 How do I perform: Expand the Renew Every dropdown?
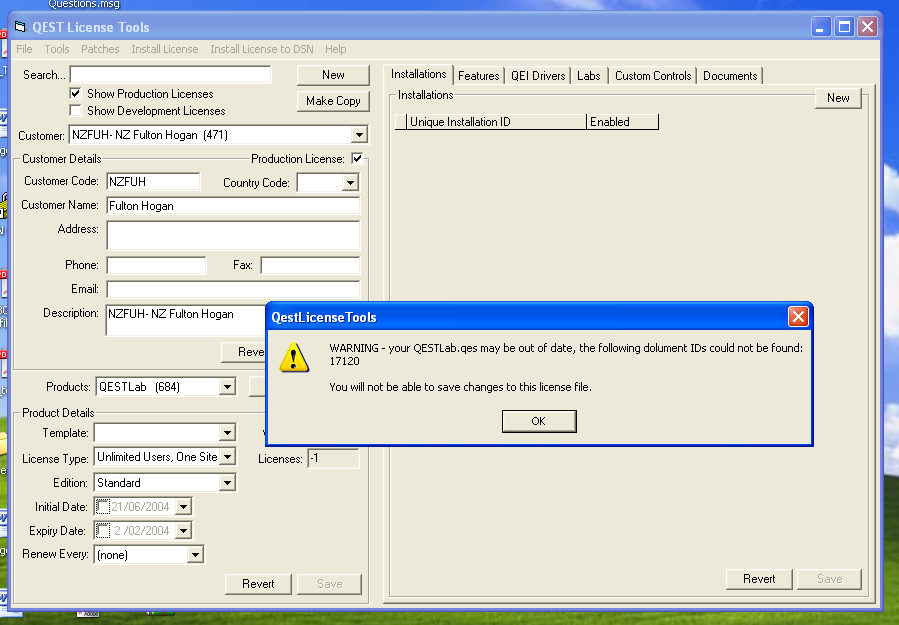tap(195, 555)
